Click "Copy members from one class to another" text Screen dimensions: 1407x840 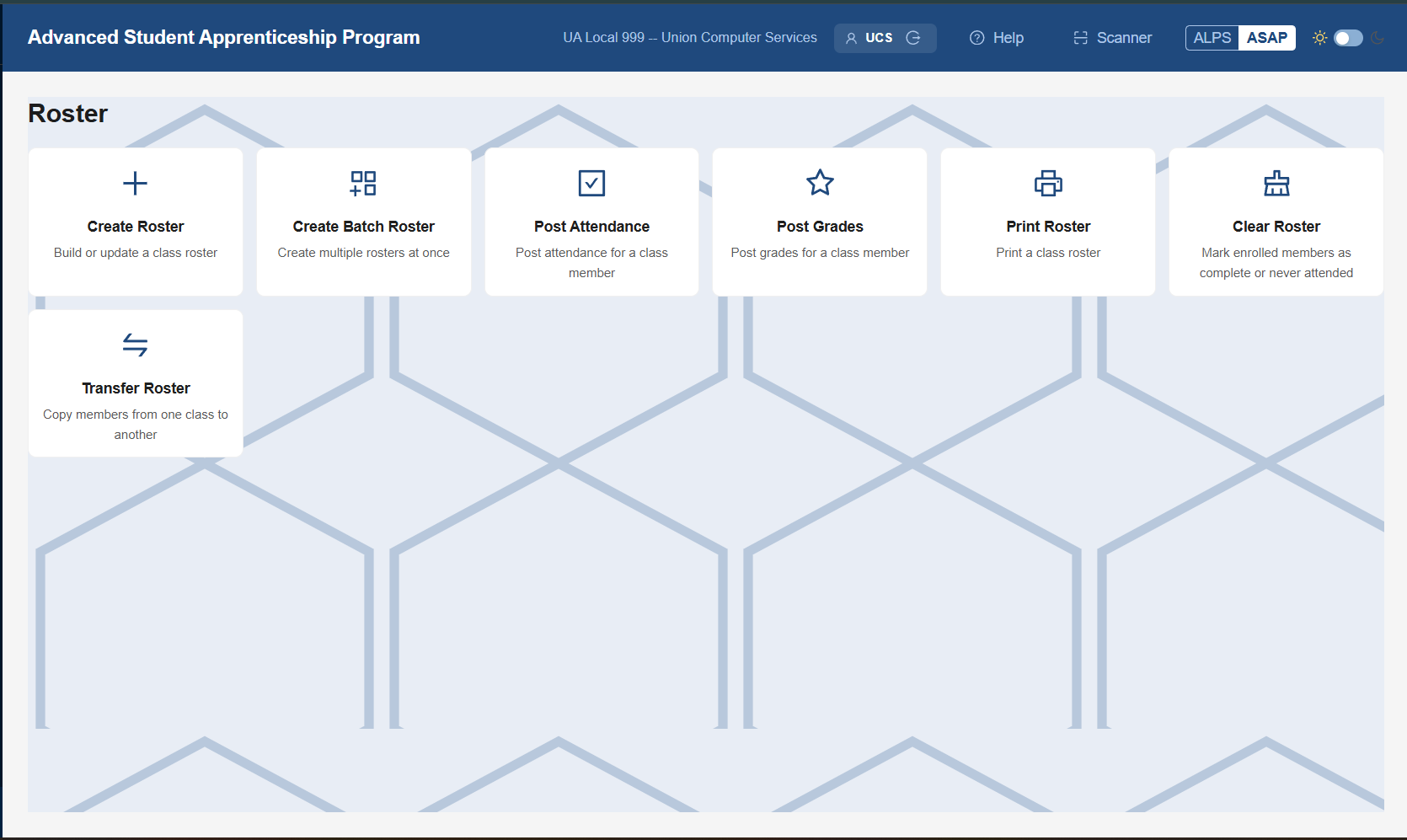[136, 425]
